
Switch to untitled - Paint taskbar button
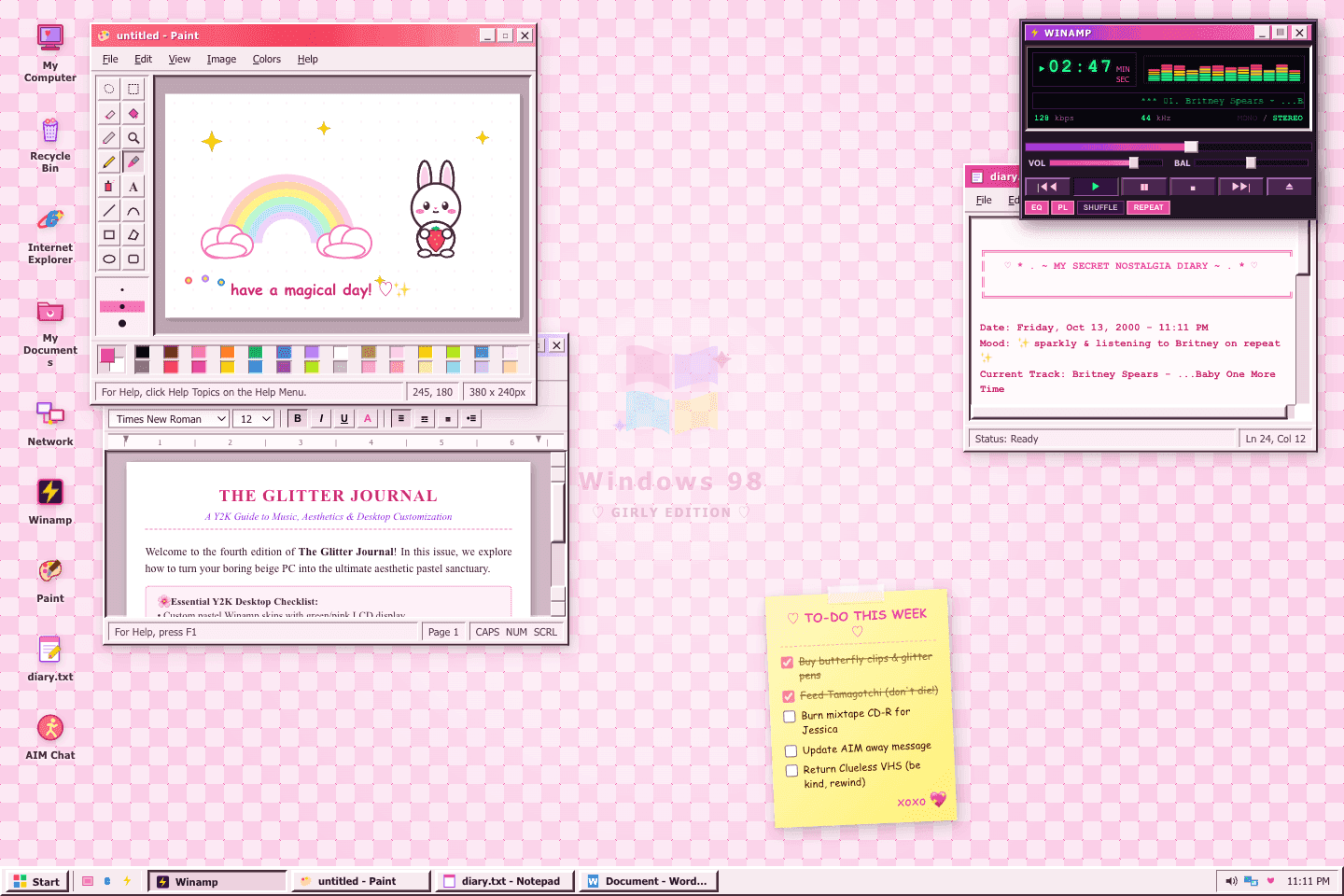coord(360,881)
